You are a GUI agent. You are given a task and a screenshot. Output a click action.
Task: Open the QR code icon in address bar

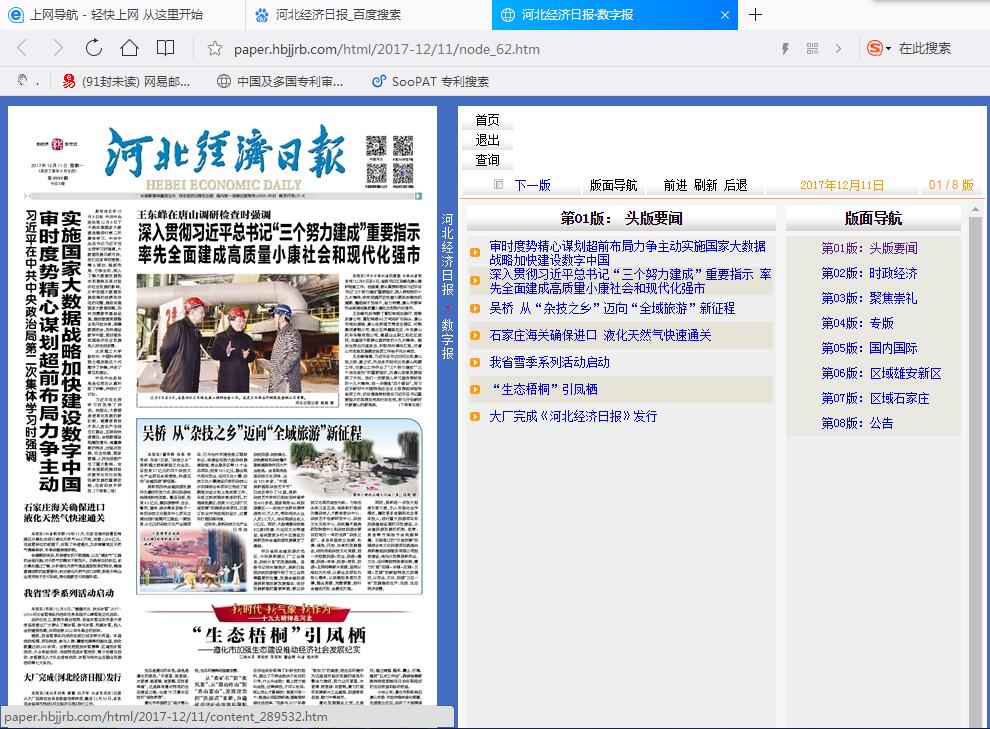812,49
